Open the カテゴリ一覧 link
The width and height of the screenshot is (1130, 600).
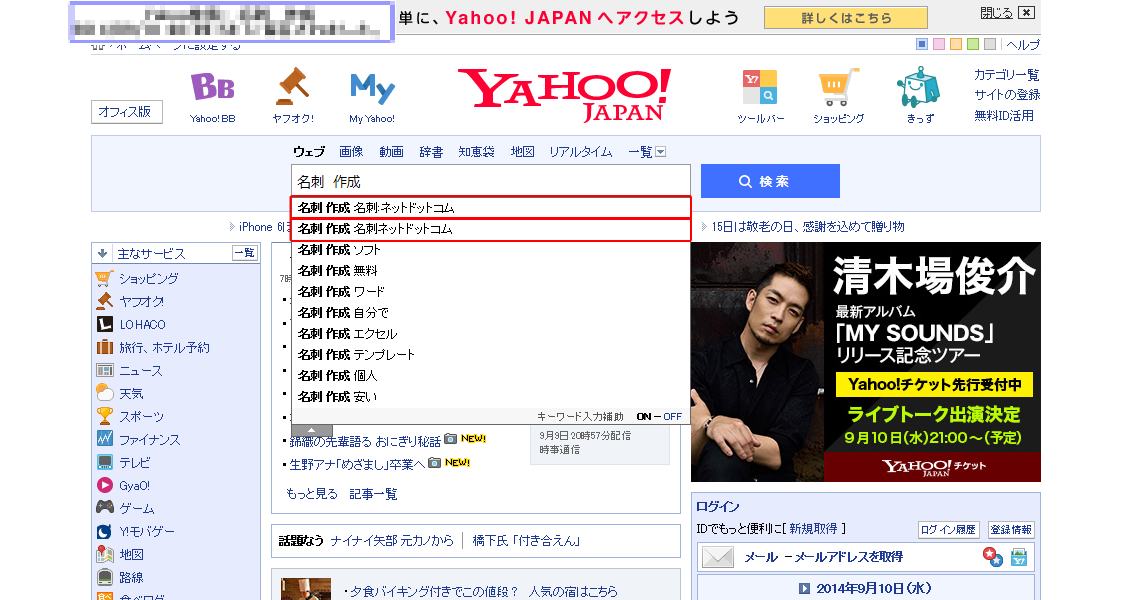click(1006, 74)
